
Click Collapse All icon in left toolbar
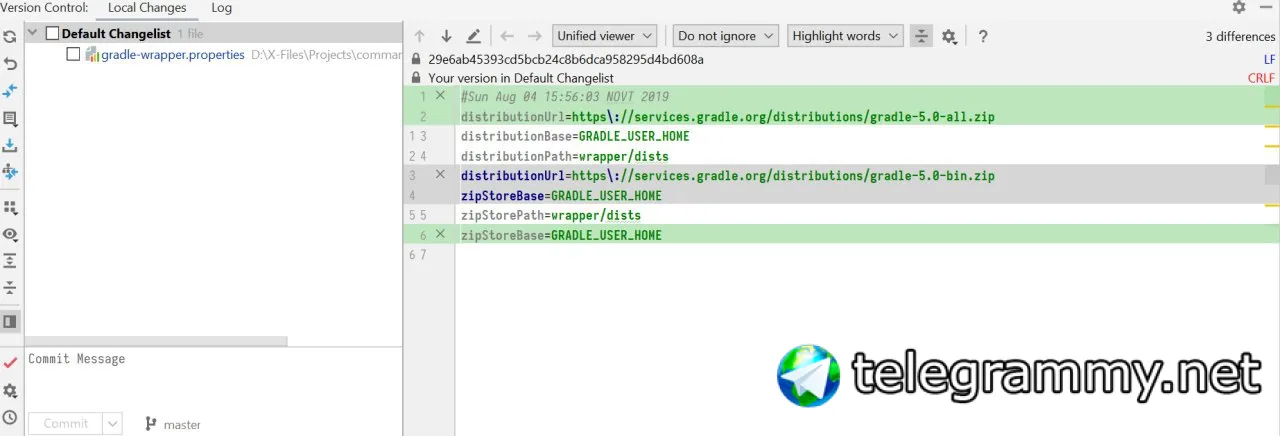click(10, 288)
